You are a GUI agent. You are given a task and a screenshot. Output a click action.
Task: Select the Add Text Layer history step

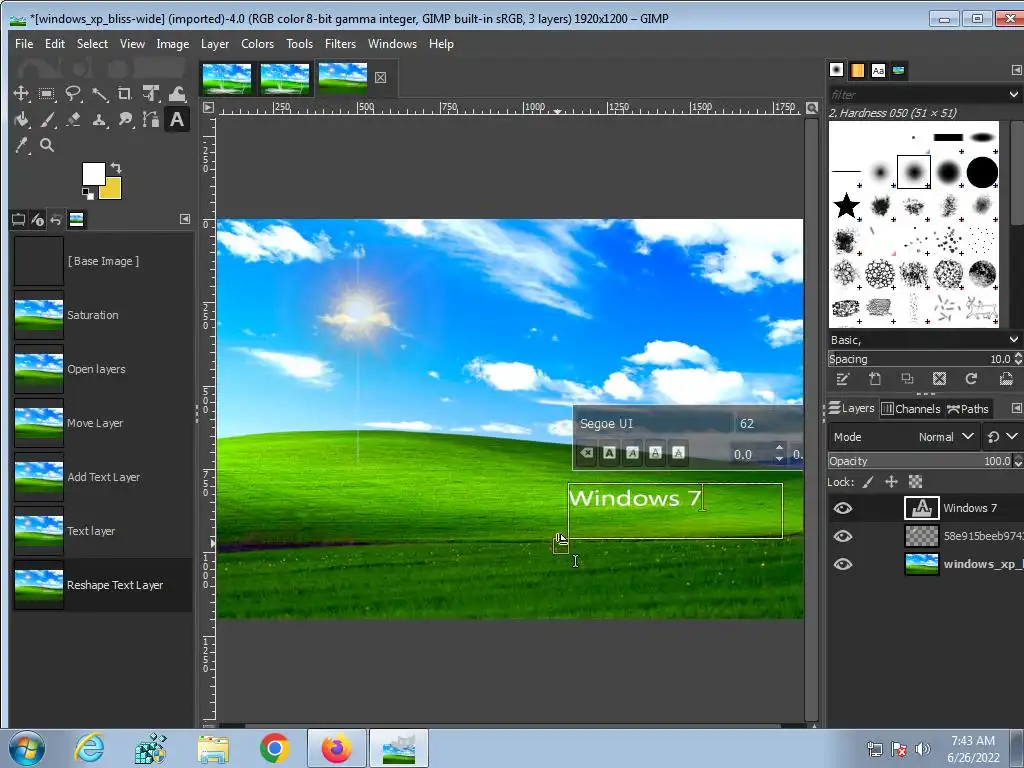[x=103, y=477]
